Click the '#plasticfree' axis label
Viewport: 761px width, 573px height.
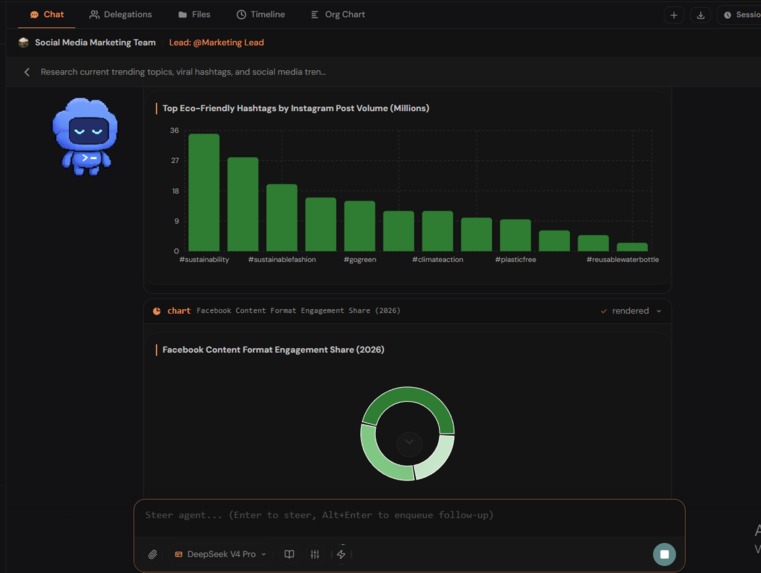coord(515,260)
